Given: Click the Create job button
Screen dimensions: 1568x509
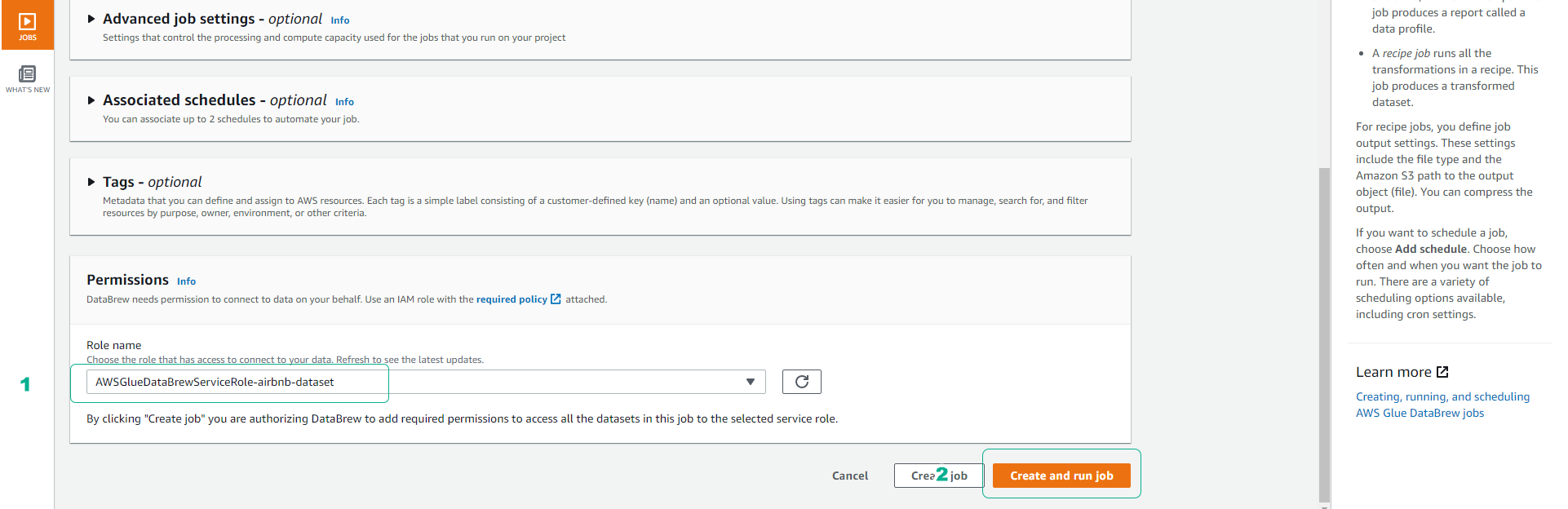Looking at the screenshot, I should coord(939,476).
